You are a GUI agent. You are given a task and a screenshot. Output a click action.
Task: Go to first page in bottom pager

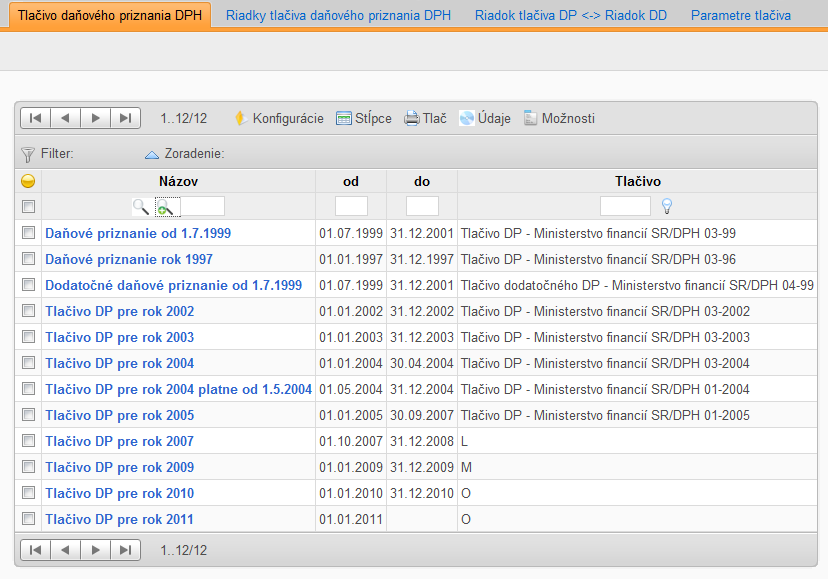(x=35, y=550)
